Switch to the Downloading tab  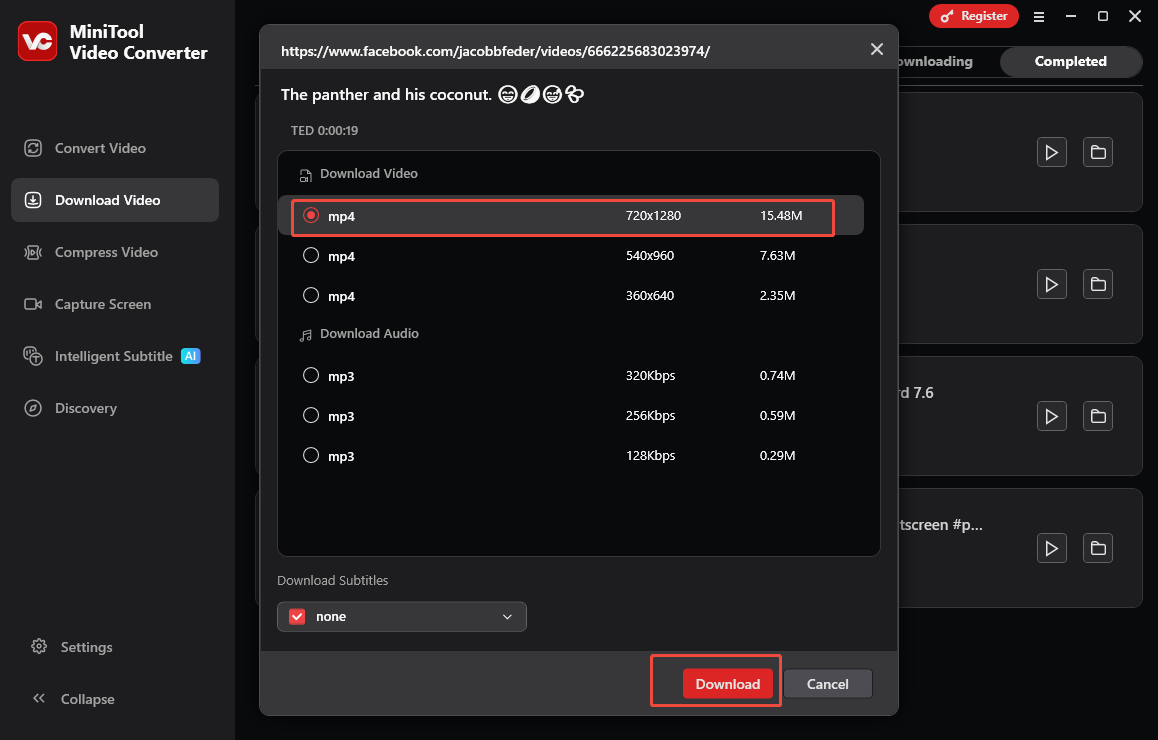click(x=934, y=61)
